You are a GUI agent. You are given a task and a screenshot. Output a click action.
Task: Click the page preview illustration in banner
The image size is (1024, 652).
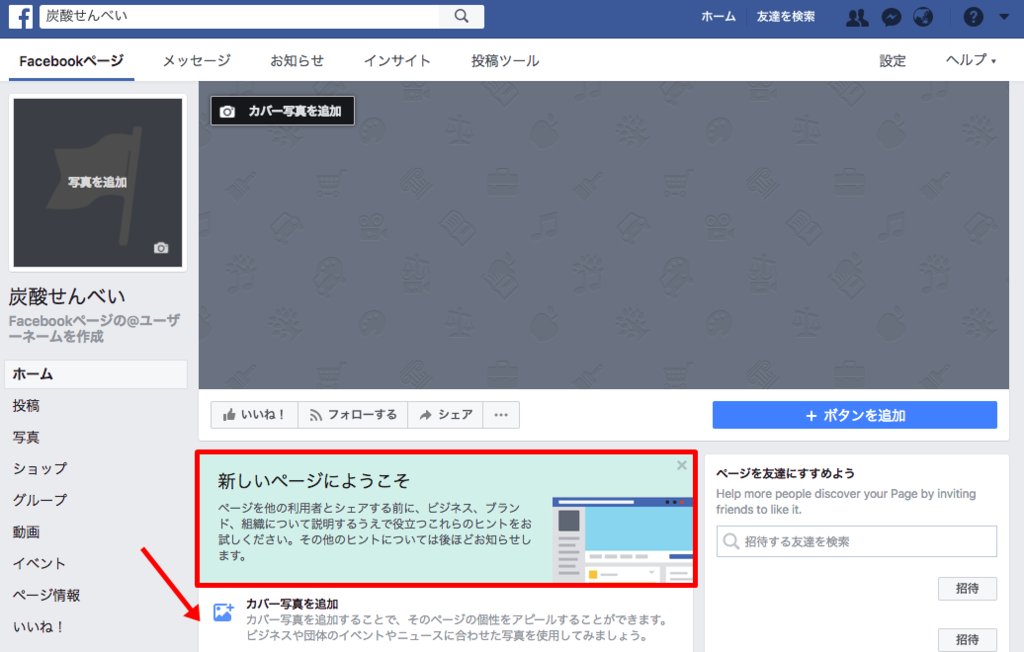pos(622,540)
